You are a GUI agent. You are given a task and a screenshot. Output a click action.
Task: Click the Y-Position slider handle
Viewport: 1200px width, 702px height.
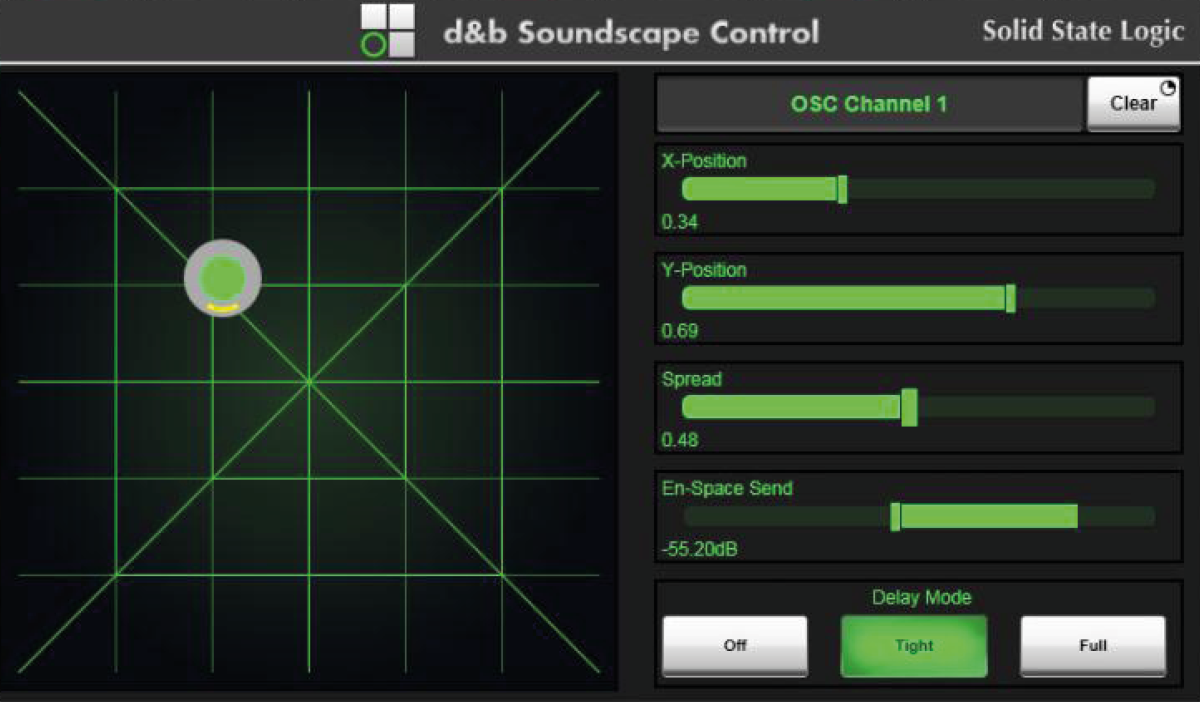[x=1010, y=298]
